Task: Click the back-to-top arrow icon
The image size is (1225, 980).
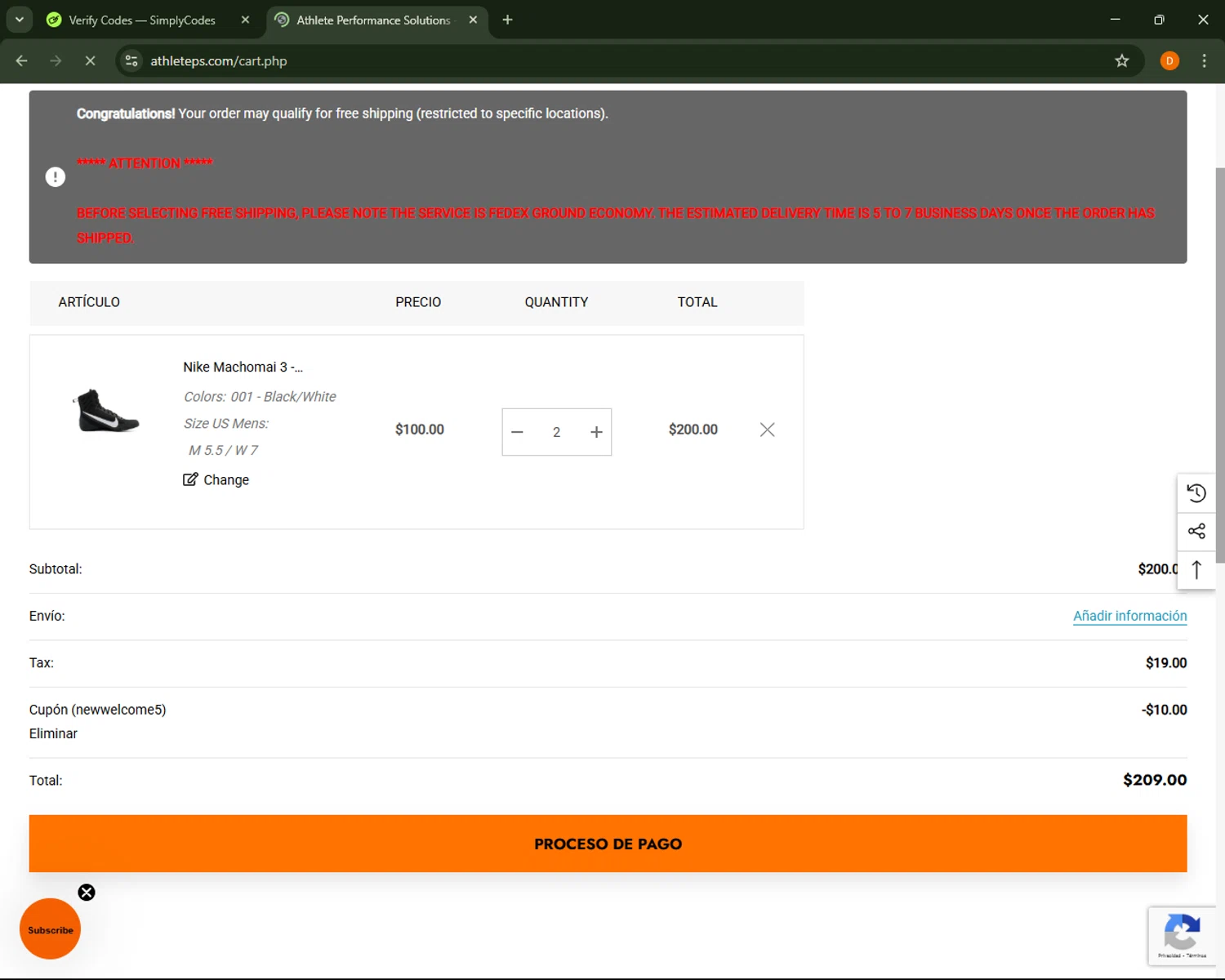Action: [x=1196, y=569]
